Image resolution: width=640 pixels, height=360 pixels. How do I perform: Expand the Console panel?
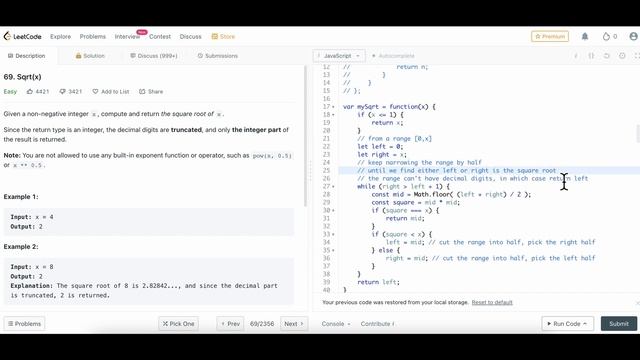pos(336,324)
